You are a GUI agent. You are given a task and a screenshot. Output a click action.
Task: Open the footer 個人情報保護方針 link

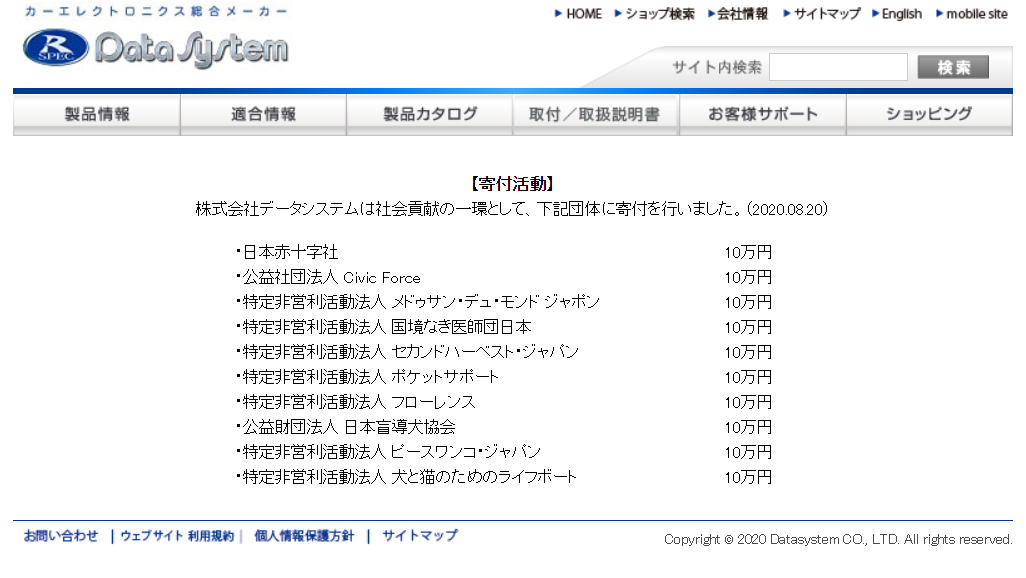(x=304, y=536)
